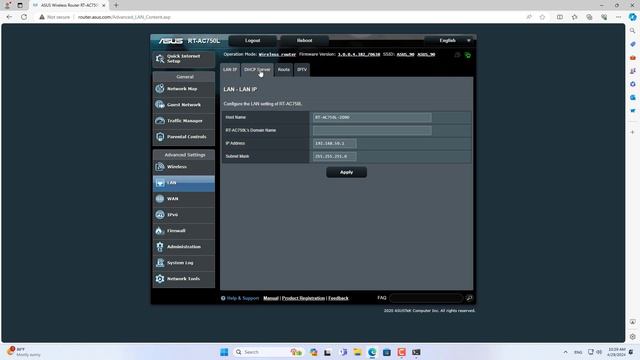Open the Feedback link
This screenshot has width=640, height=360.
(x=338, y=298)
